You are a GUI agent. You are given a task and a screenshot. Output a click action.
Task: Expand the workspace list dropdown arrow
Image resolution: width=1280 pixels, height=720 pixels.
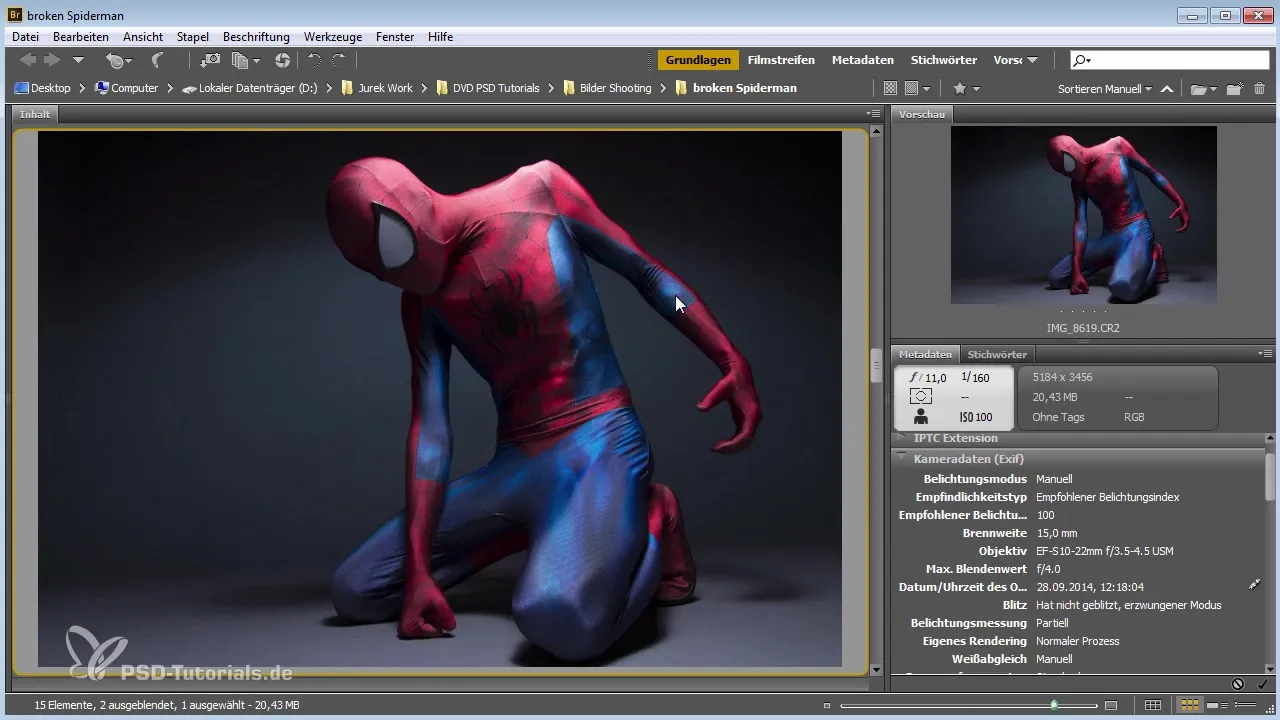[x=1032, y=60]
